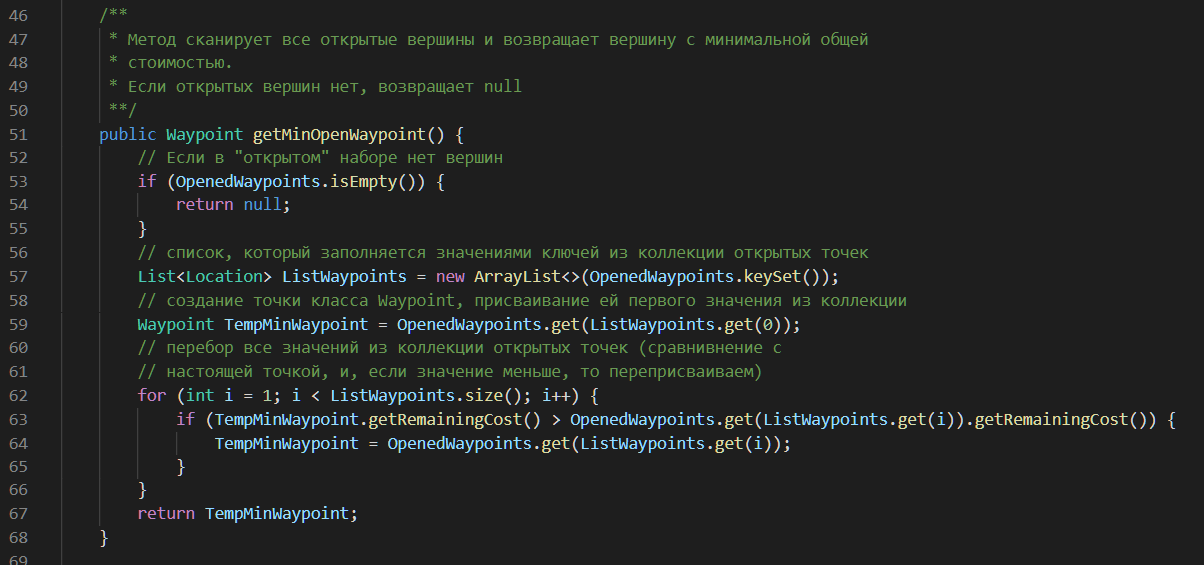This screenshot has height=565, width=1204.
Task: Click TempMinWaypoint assignment target on line 64
Action: point(287,442)
